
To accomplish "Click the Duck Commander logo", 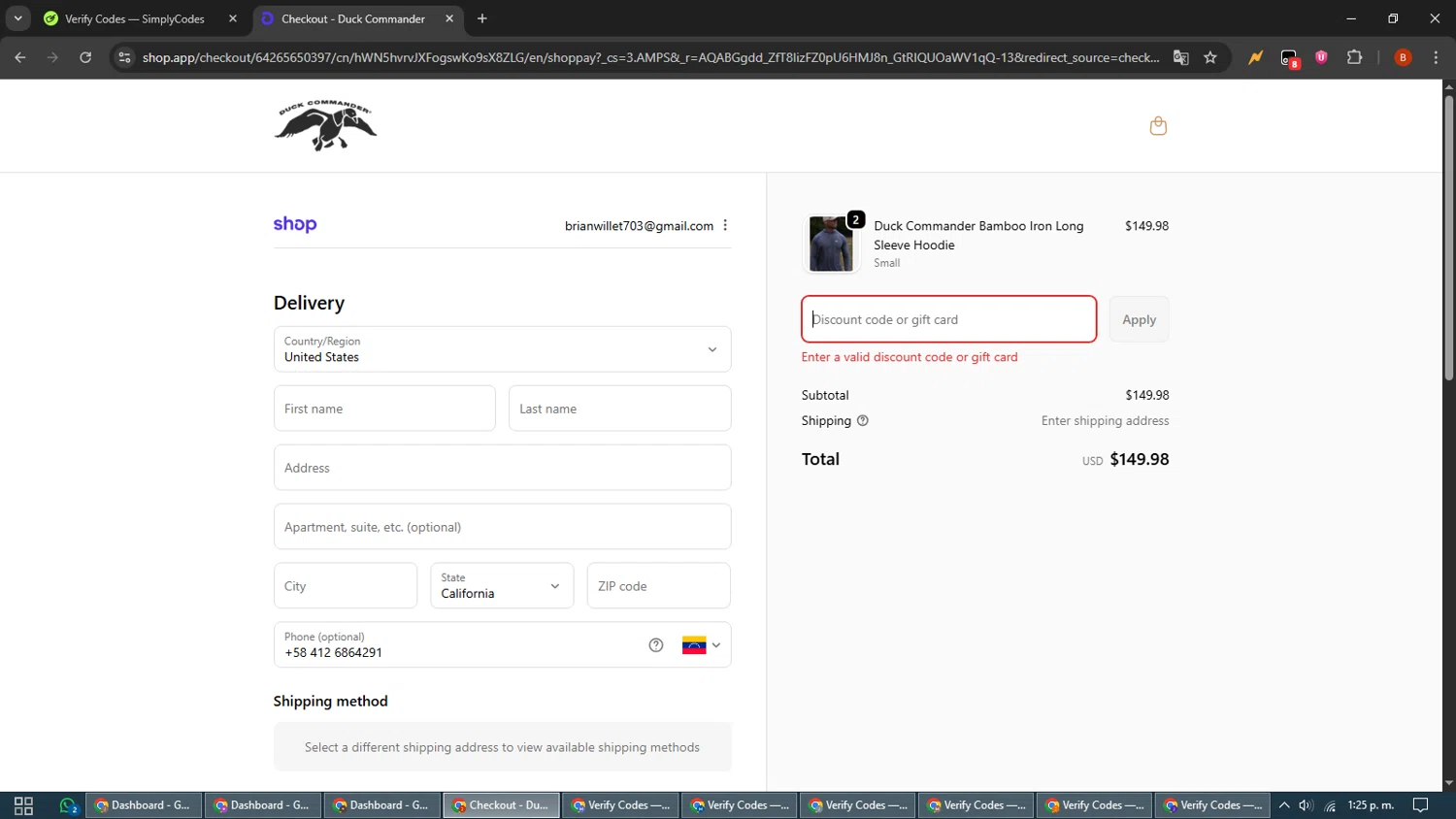I will [x=325, y=125].
